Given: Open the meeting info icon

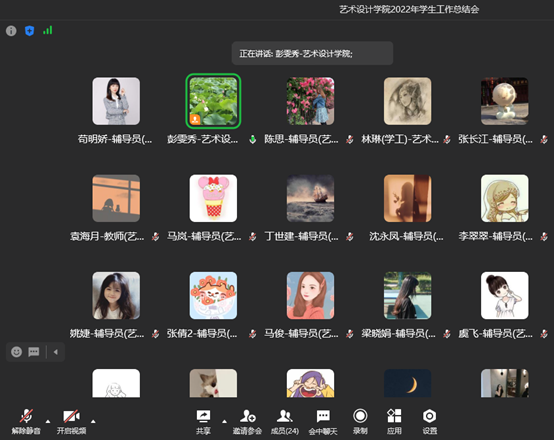Looking at the screenshot, I should 11,31.
